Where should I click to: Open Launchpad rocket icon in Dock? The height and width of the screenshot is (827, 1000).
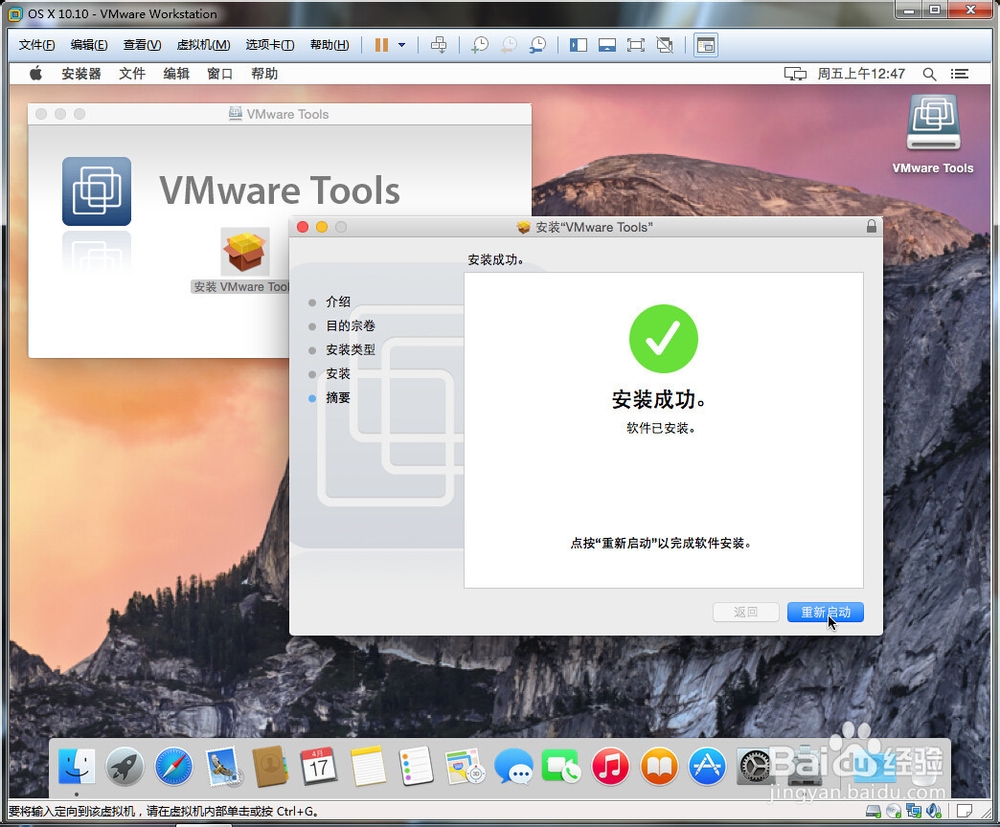125,766
